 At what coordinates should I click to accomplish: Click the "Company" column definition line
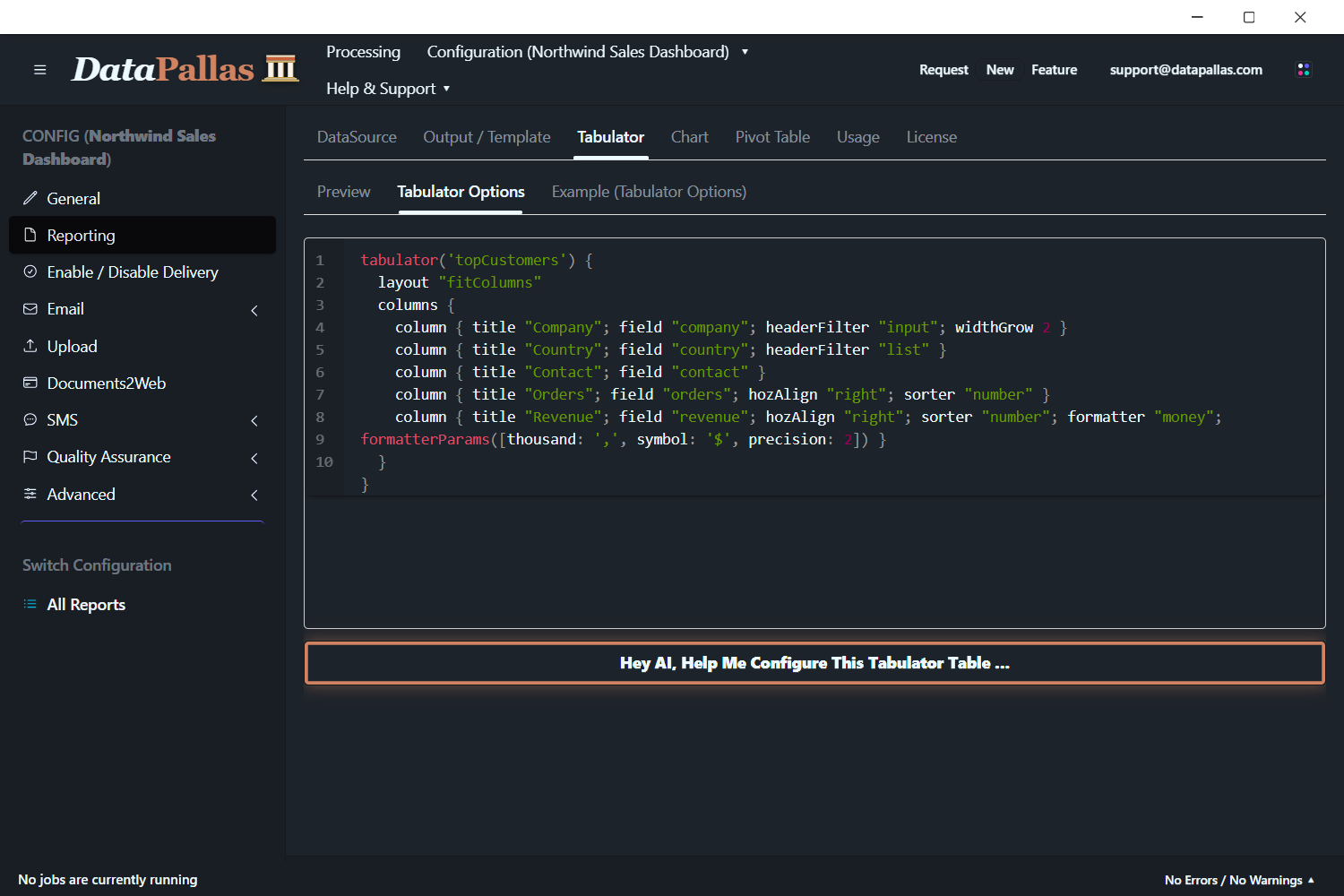click(731, 327)
